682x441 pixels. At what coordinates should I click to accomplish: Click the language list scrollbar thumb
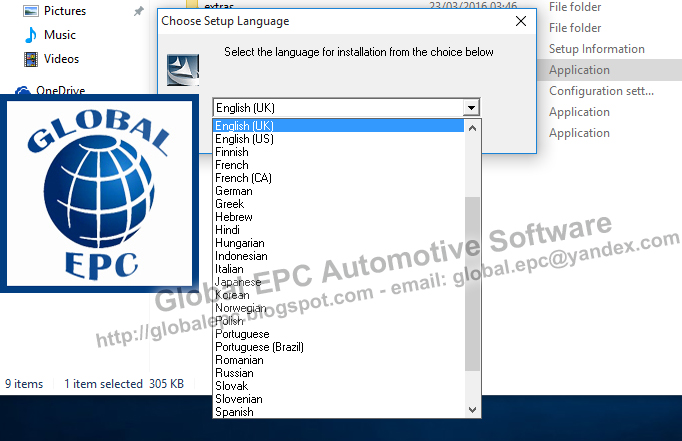pos(472,284)
